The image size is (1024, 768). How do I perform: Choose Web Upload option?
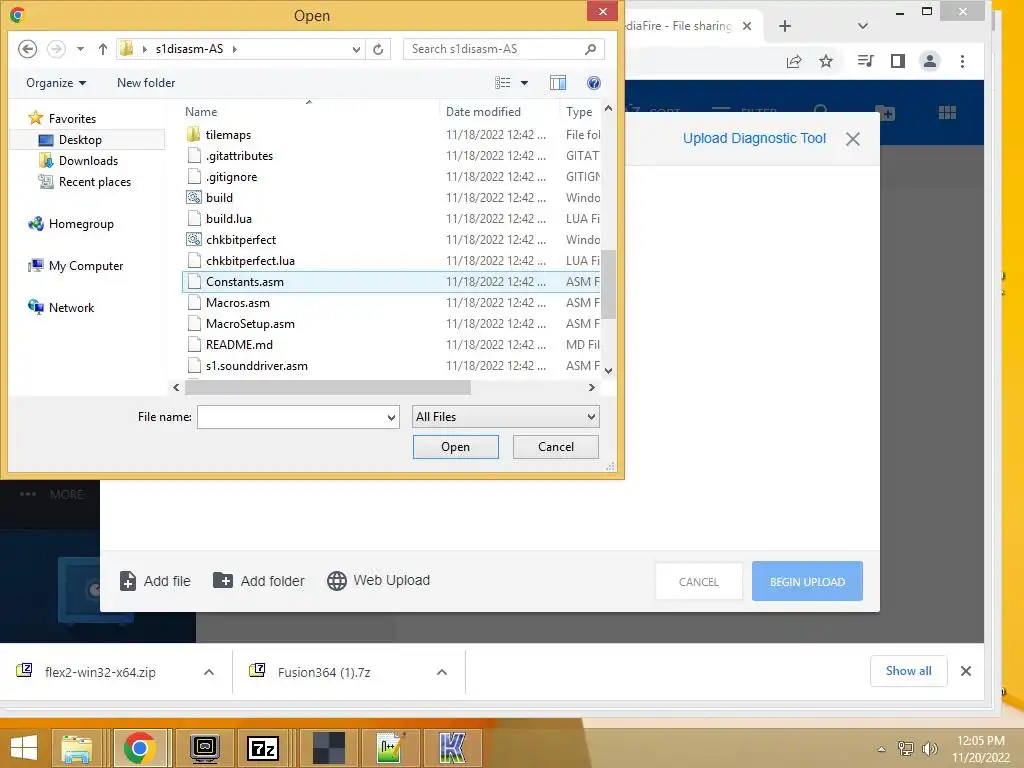379,581
